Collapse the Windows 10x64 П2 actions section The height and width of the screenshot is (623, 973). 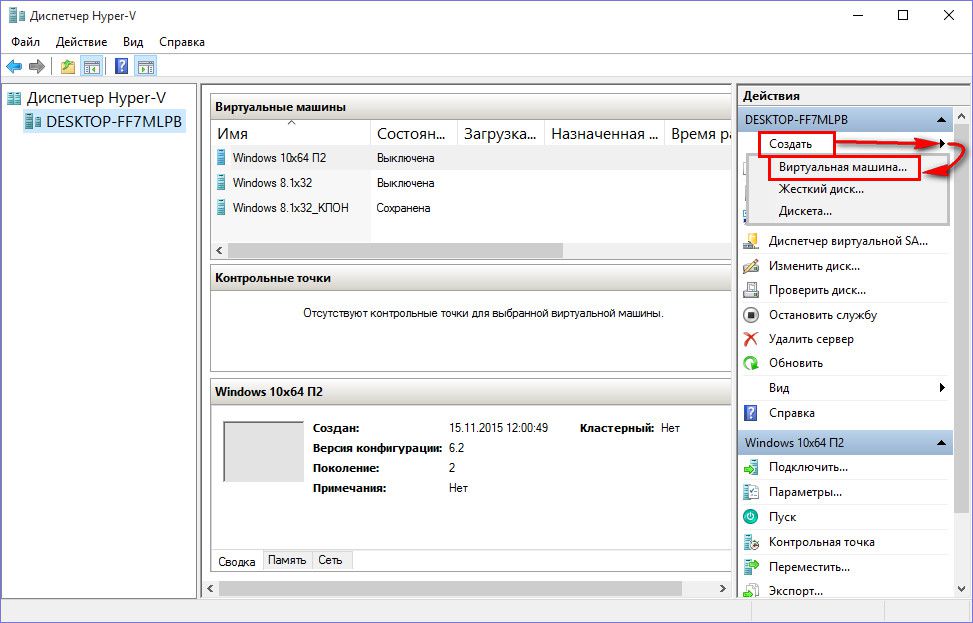[x=941, y=443]
